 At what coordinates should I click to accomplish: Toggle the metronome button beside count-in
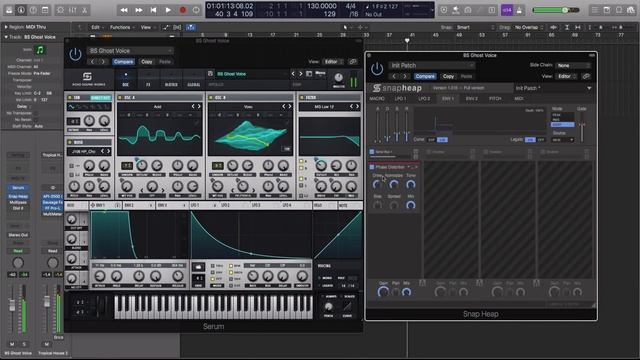(x=519, y=10)
